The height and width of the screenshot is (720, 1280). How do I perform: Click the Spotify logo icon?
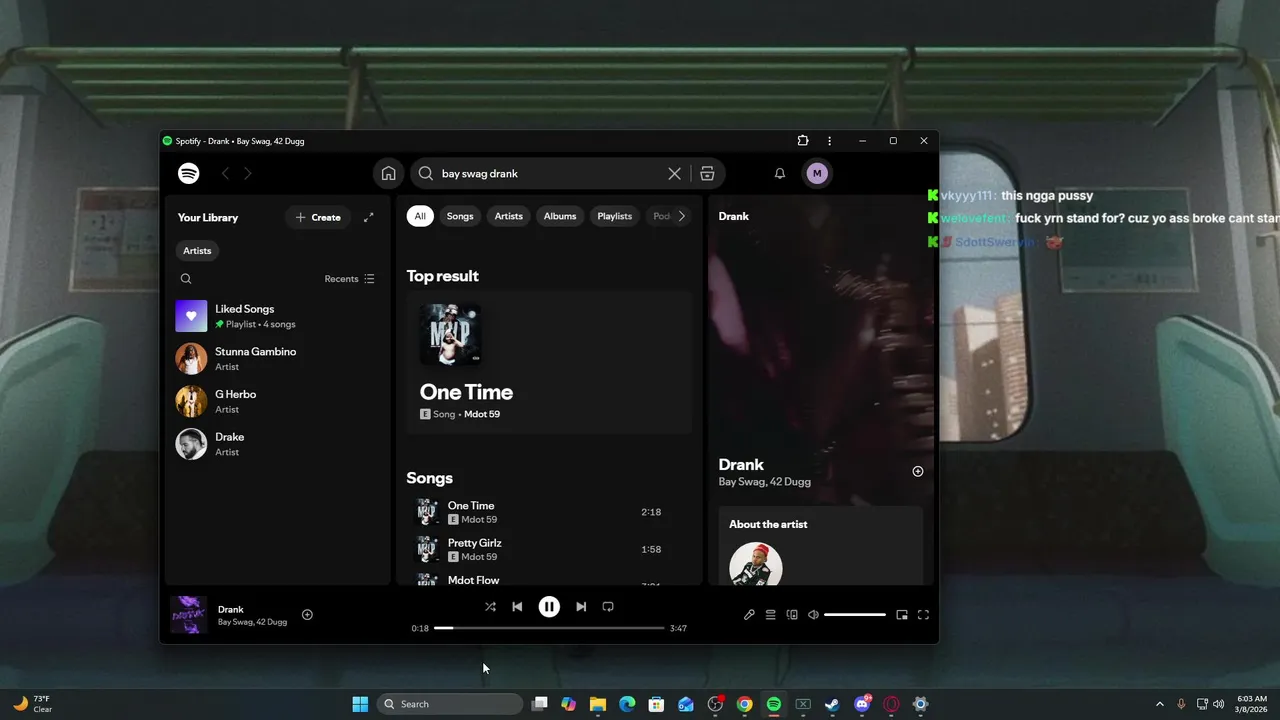pyautogui.click(x=188, y=173)
